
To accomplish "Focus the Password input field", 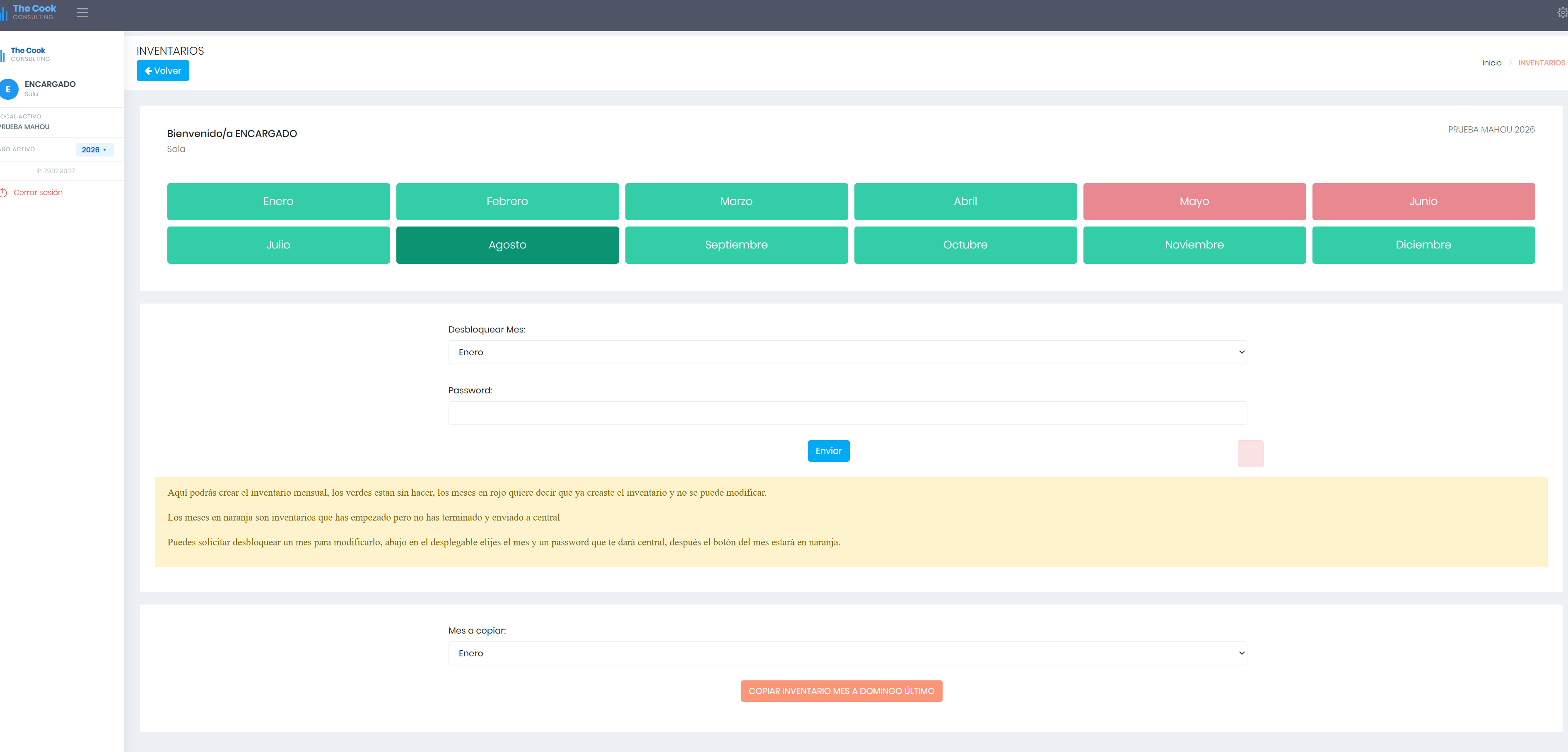I will pos(847,413).
